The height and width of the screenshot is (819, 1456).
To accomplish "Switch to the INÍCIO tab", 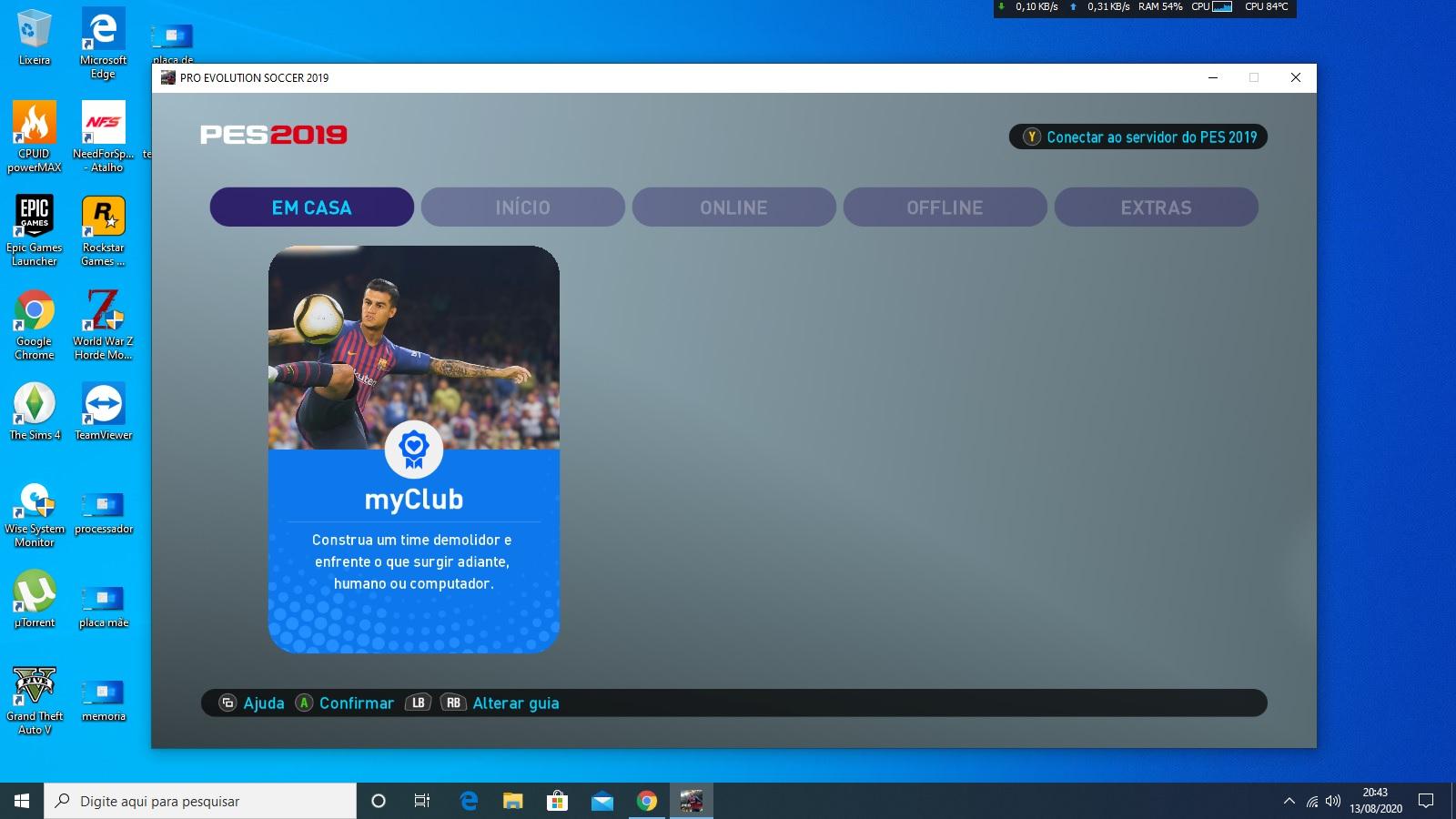I will (x=522, y=207).
